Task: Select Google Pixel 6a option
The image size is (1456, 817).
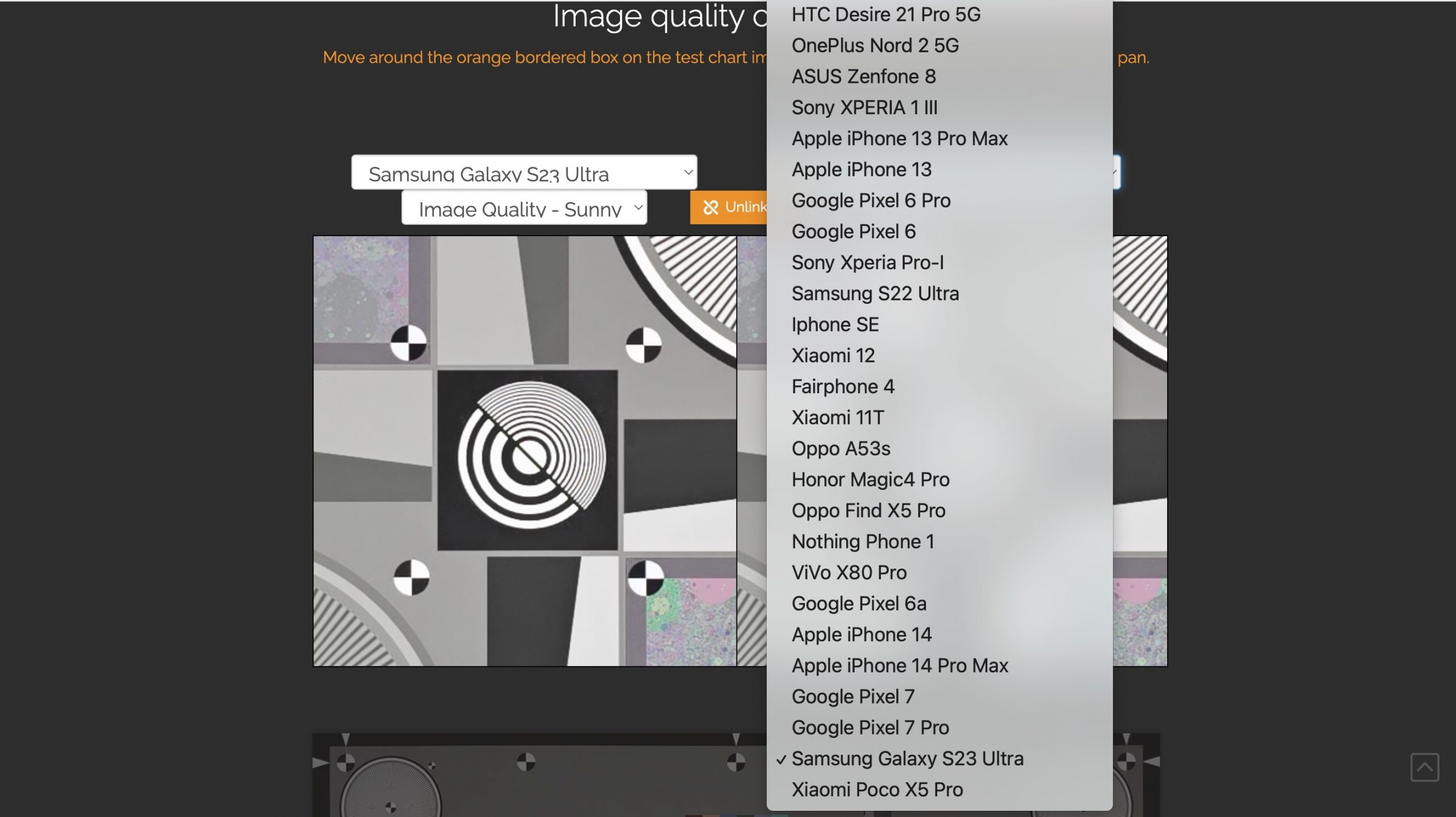Action: [859, 604]
